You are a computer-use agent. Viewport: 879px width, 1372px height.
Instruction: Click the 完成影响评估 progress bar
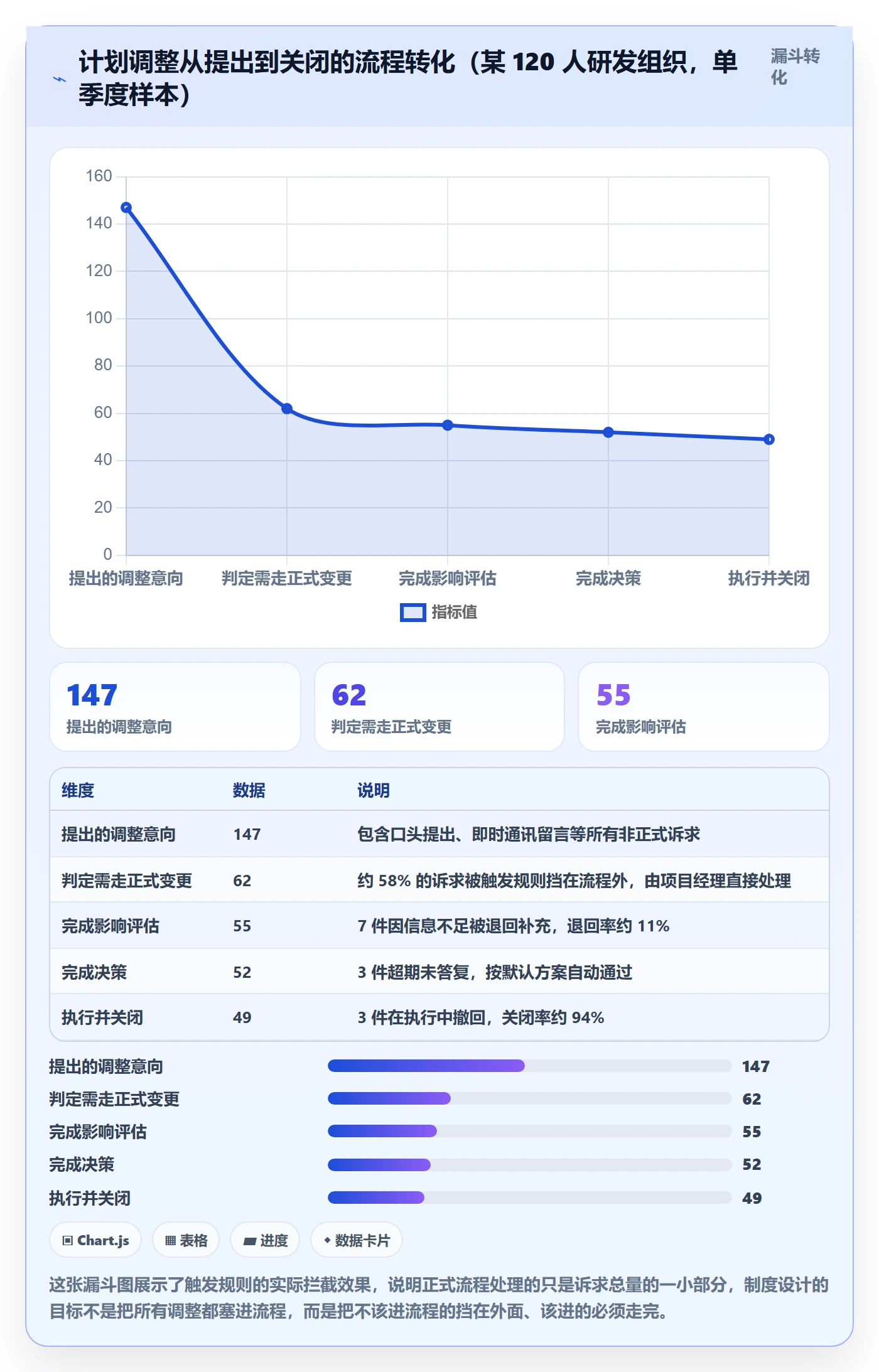click(x=529, y=1131)
